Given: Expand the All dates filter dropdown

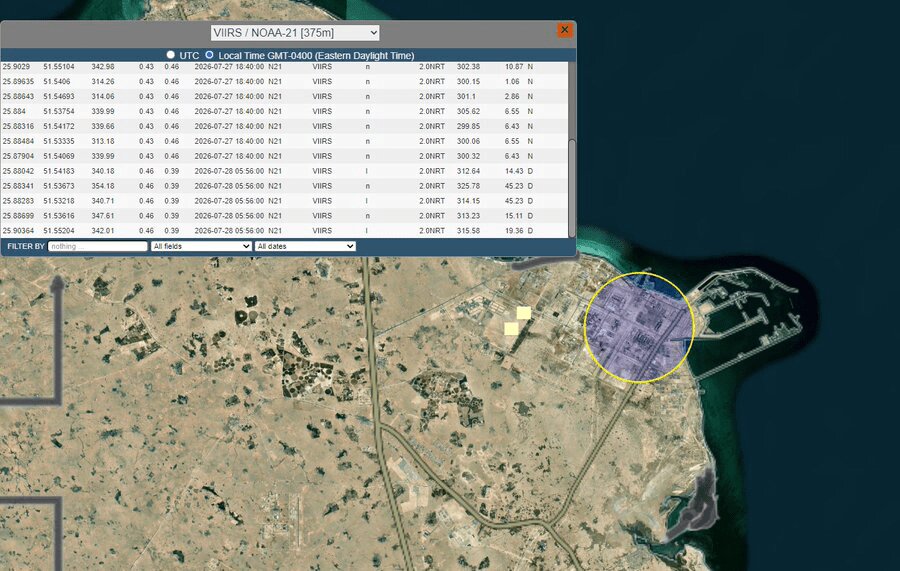Looking at the screenshot, I should tap(305, 246).
